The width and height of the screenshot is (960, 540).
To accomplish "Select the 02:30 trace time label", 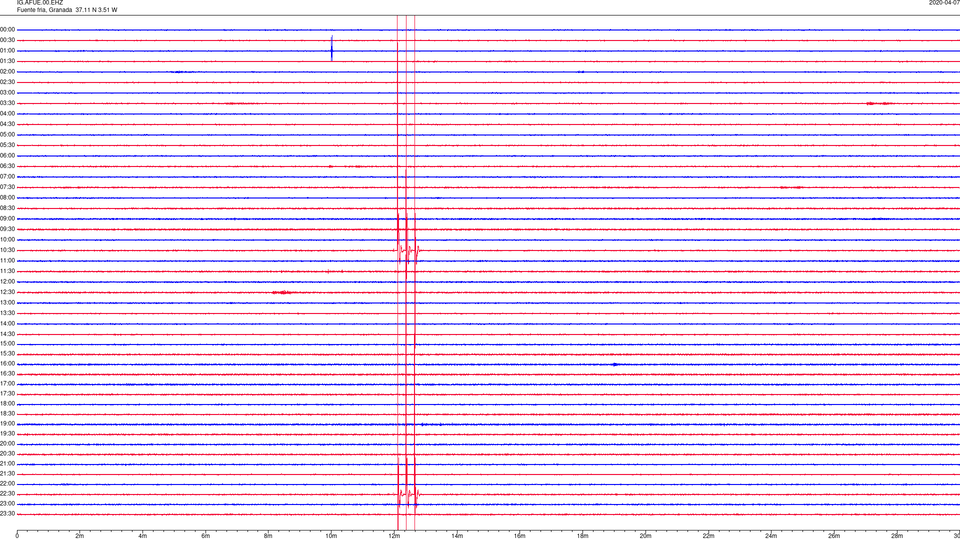I will click(x=7, y=81).
